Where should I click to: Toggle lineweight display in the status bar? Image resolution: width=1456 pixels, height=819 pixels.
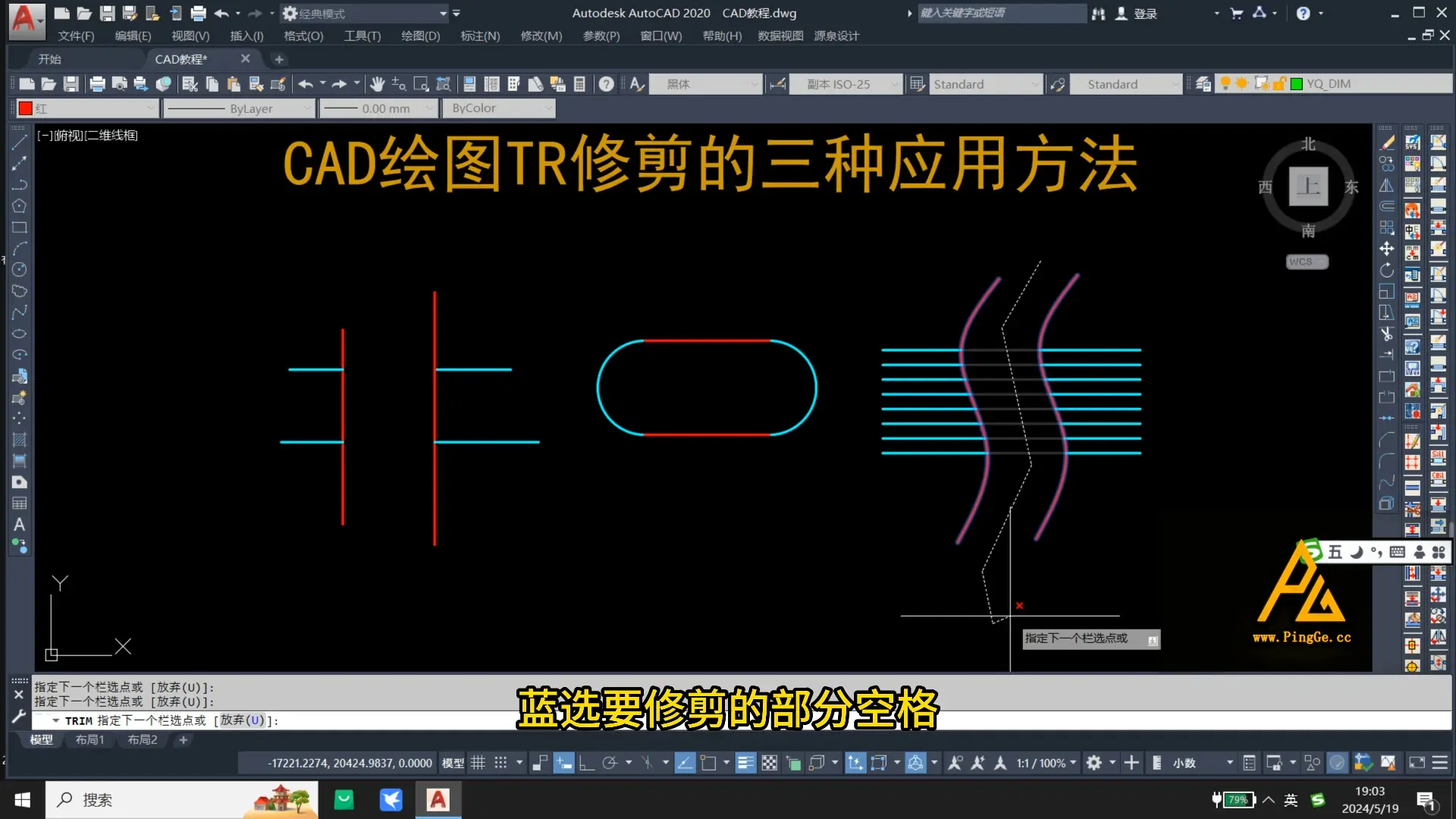745,763
